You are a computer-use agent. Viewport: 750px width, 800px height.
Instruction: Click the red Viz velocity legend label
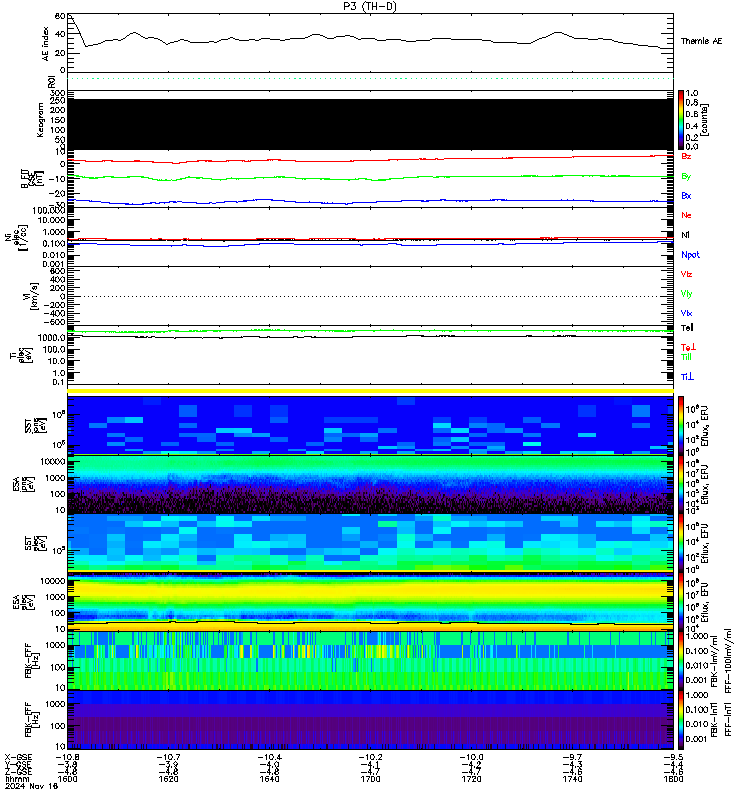(686, 274)
